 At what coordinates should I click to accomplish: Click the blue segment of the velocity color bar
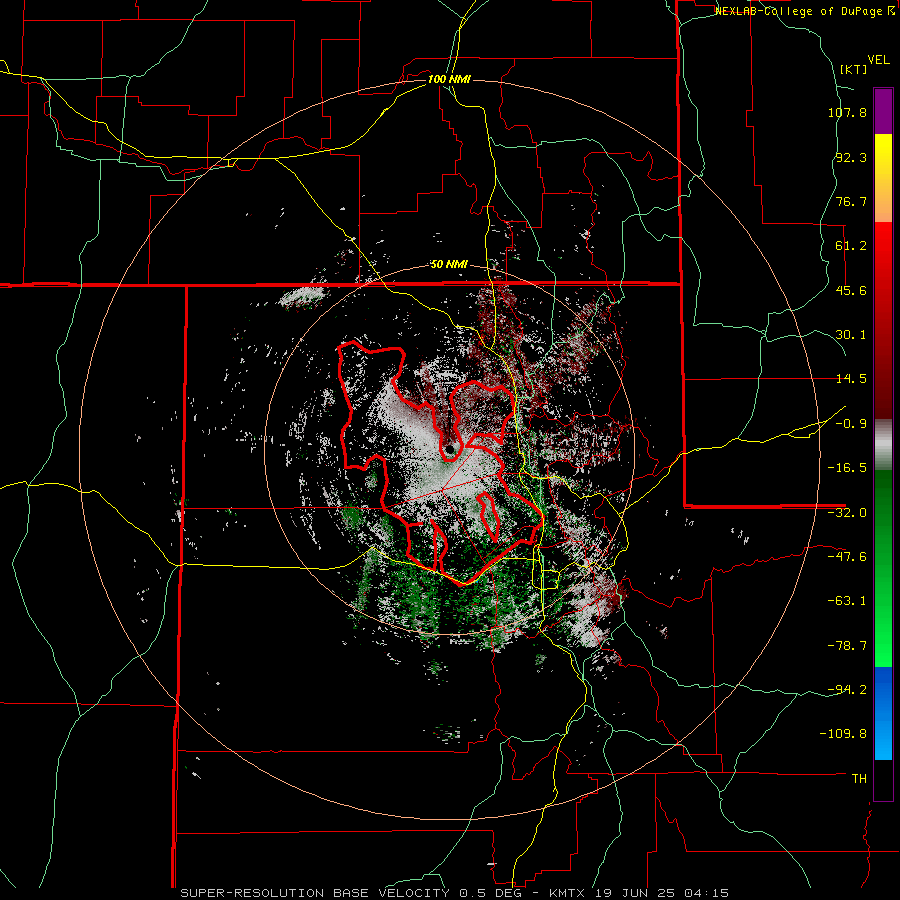tap(883, 713)
